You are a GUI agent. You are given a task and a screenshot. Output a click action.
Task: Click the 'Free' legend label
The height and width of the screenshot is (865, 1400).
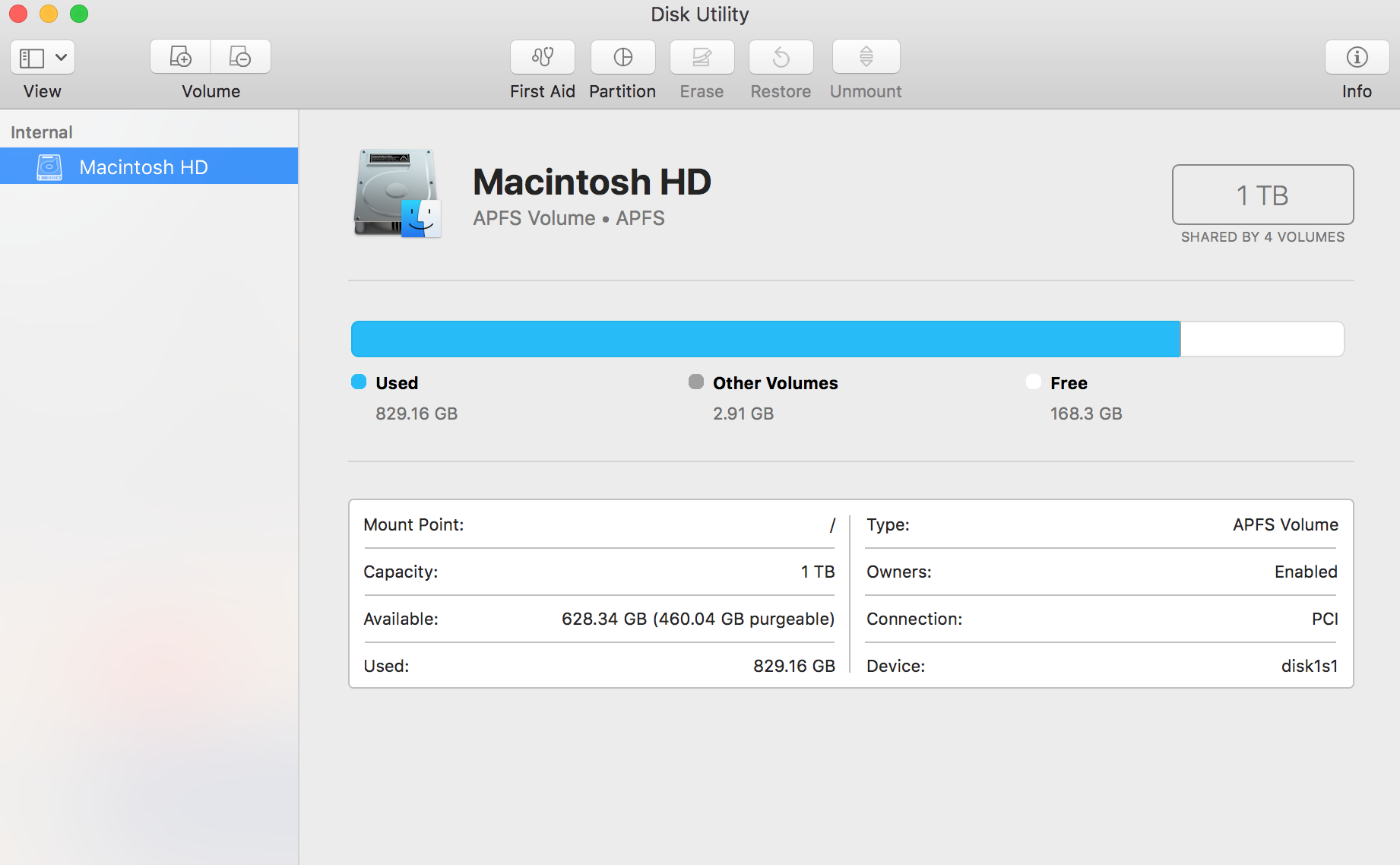(1069, 383)
